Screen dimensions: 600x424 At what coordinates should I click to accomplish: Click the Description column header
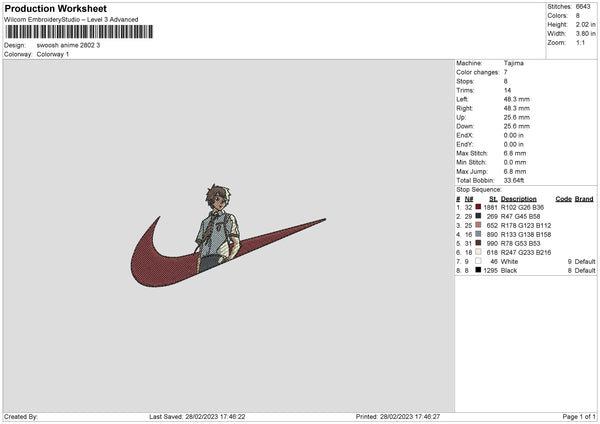pos(518,199)
